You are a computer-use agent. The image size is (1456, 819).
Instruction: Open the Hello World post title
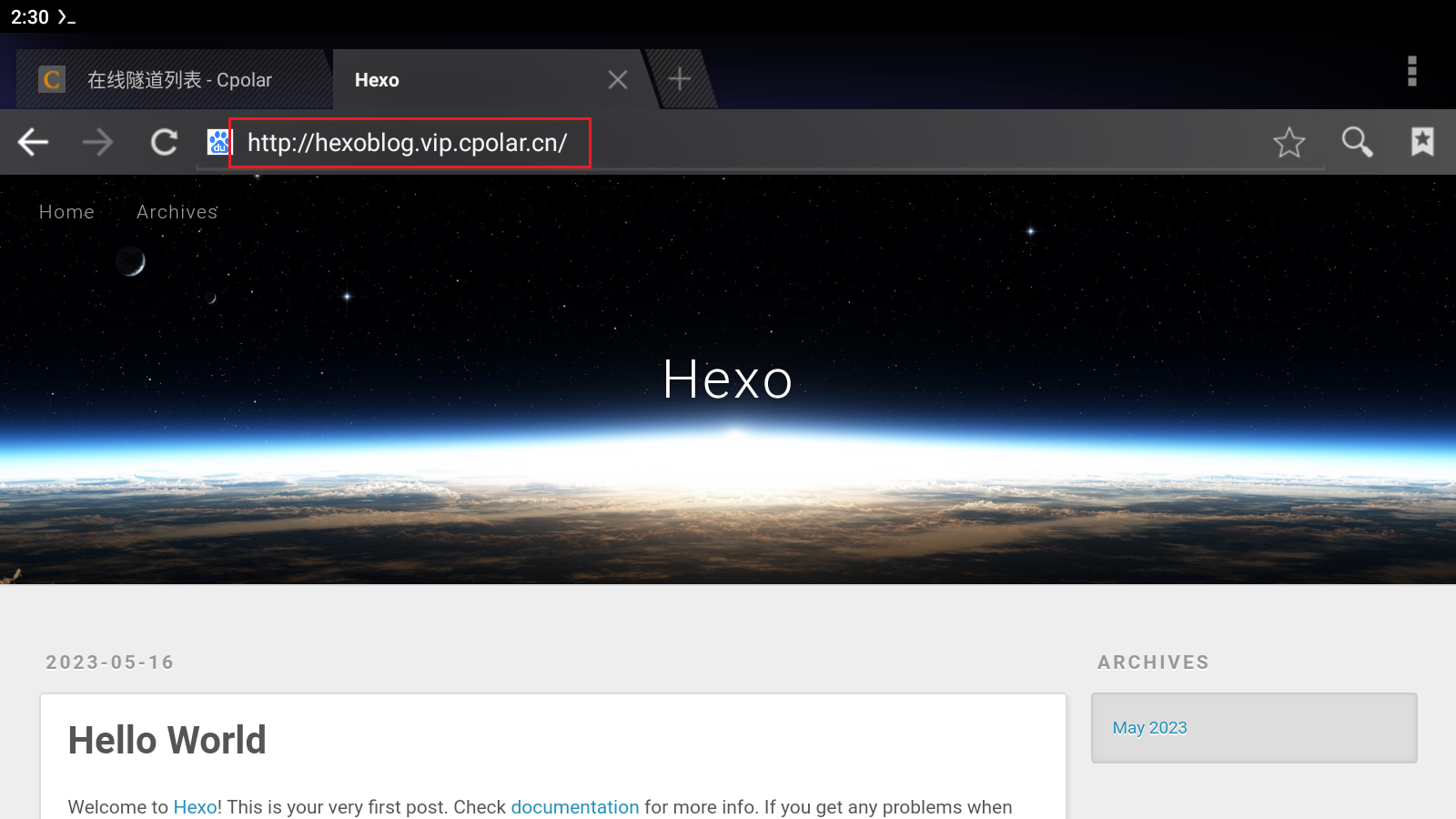click(167, 741)
